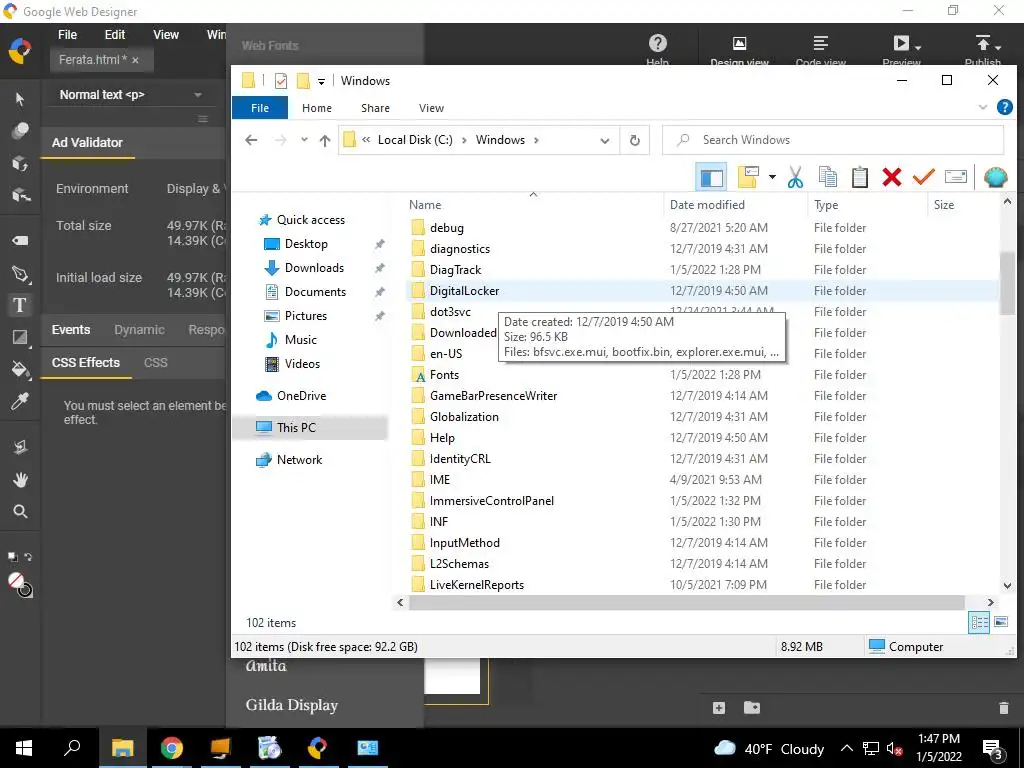
Task: Open Folder options icon in Explorer toolbar
Action: click(x=748, y=177)
